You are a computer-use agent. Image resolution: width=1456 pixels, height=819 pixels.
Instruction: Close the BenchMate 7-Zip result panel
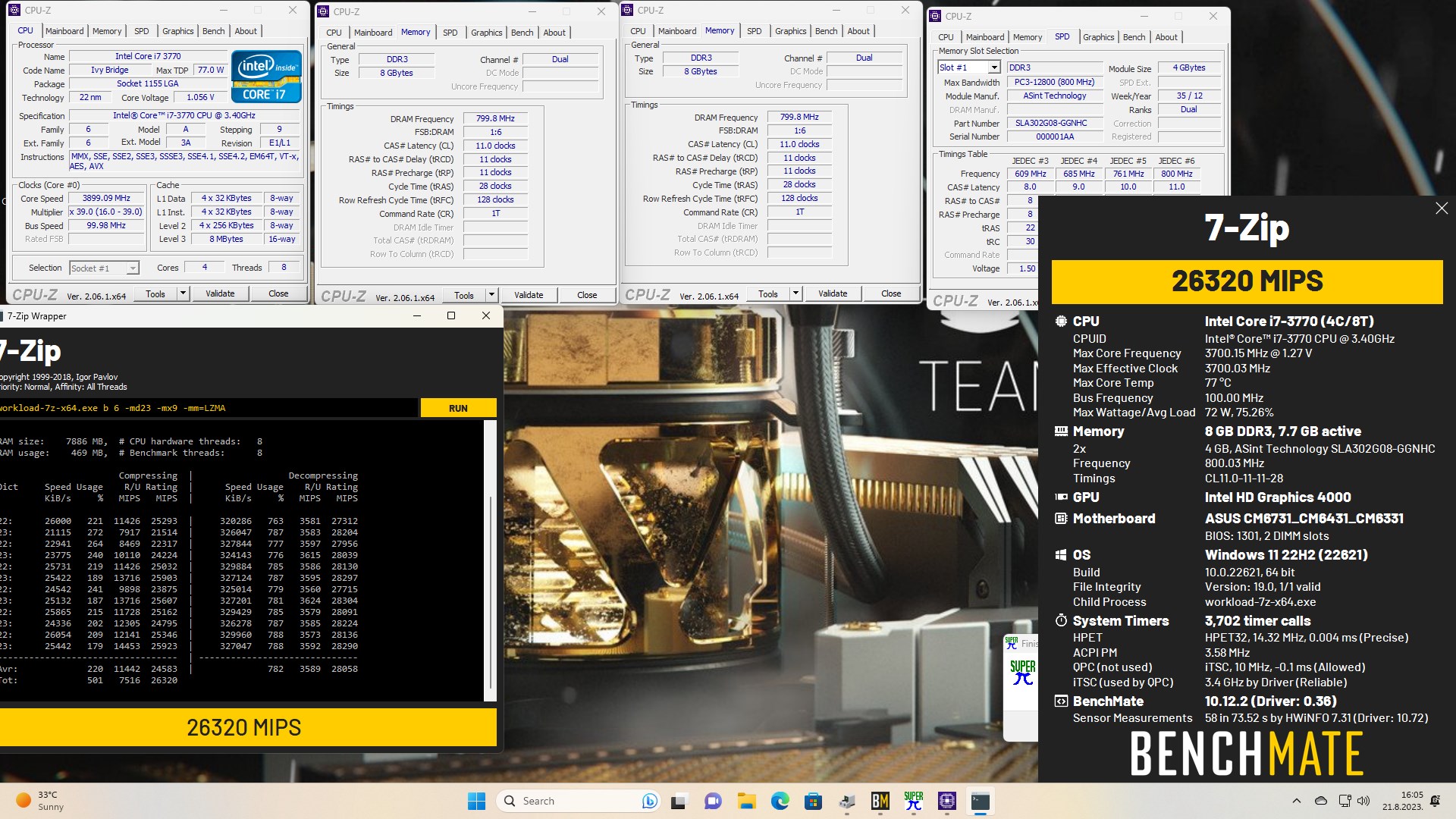click(1441, 209)
